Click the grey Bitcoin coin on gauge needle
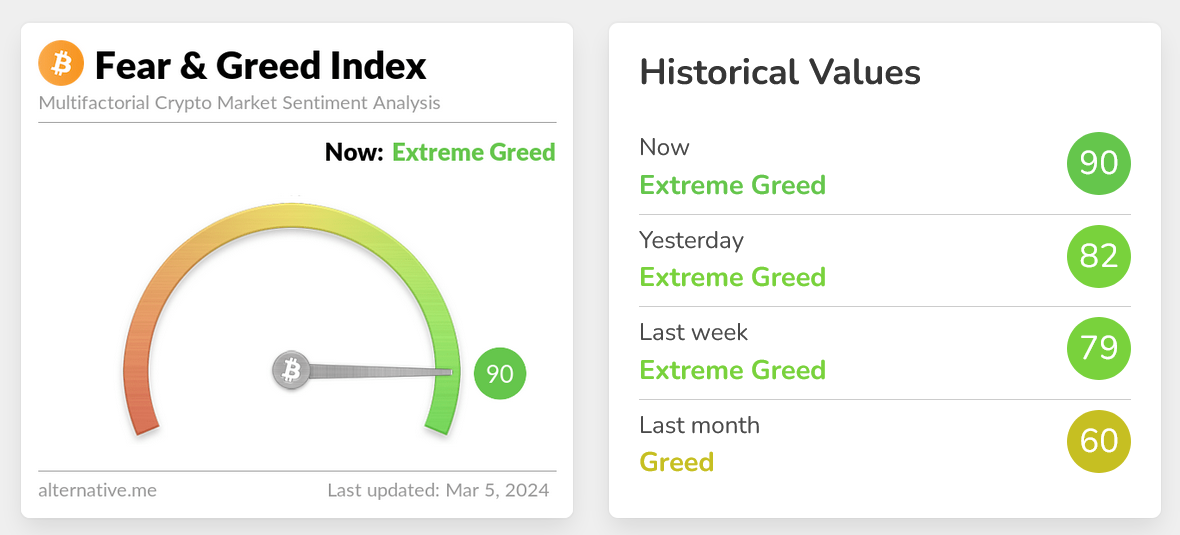The width and height of the screenshot is (1180, 535). click(291, 370)
